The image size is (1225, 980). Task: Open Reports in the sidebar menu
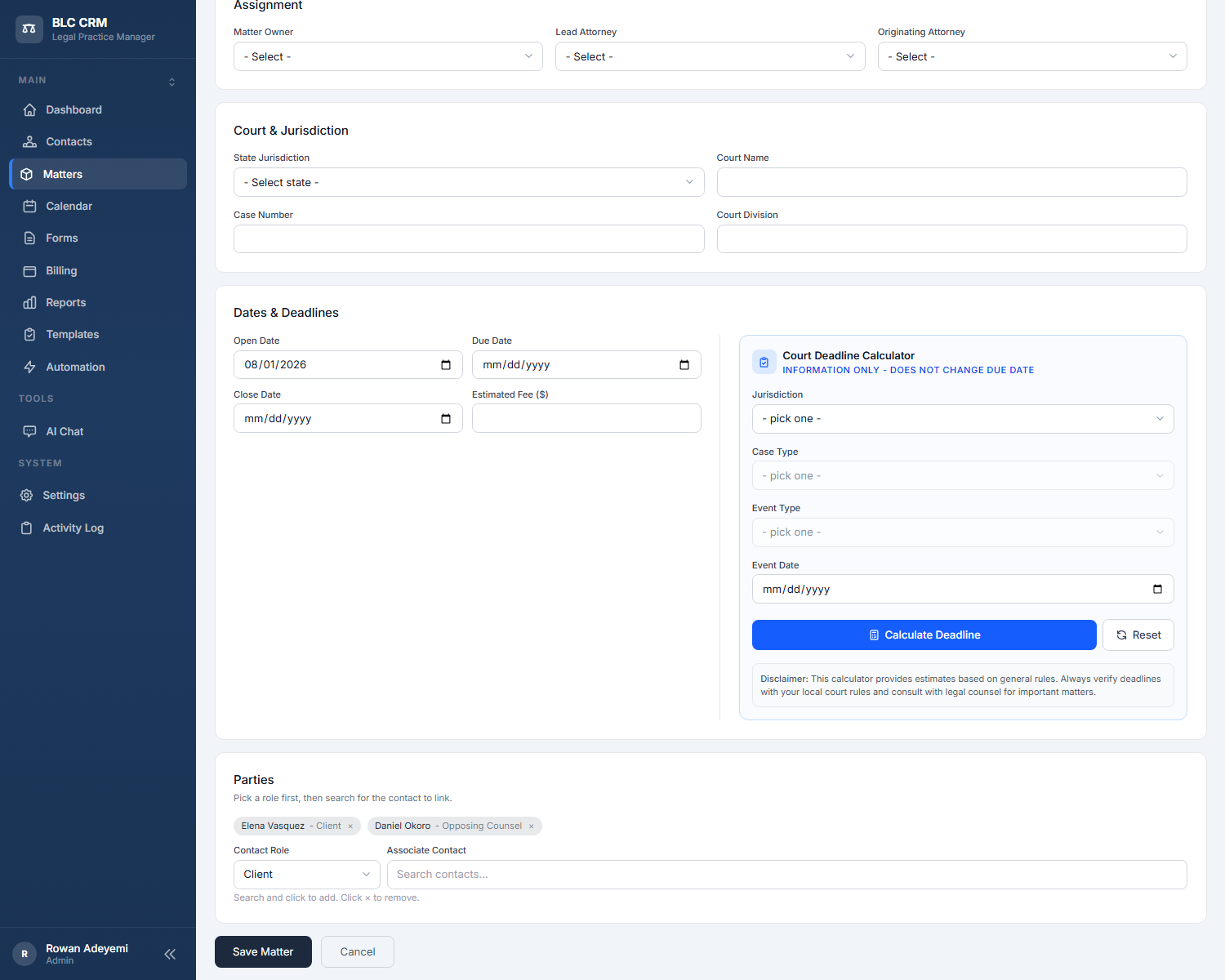tap(98, 302)
